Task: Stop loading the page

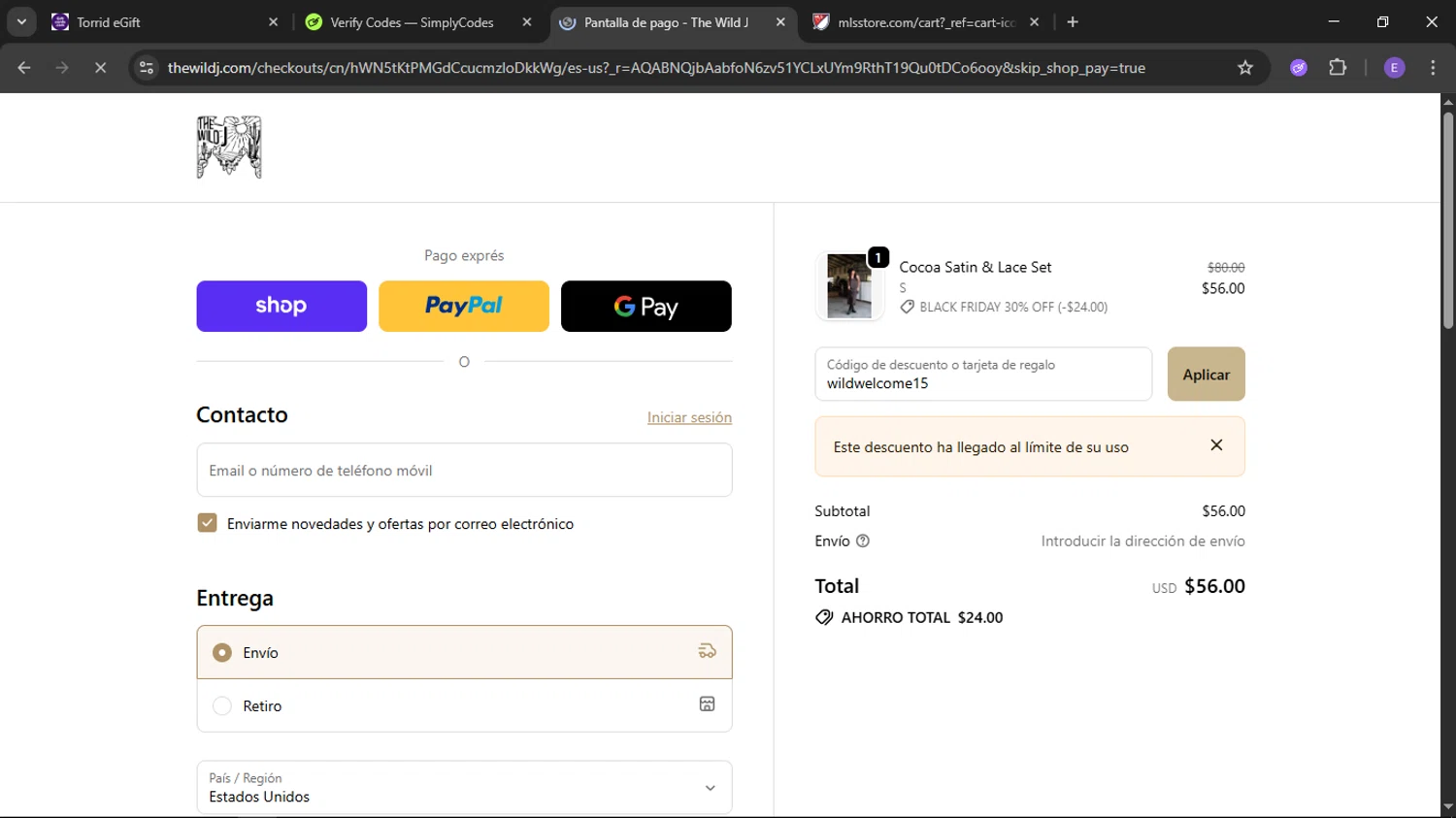Action: pos(100,68)
